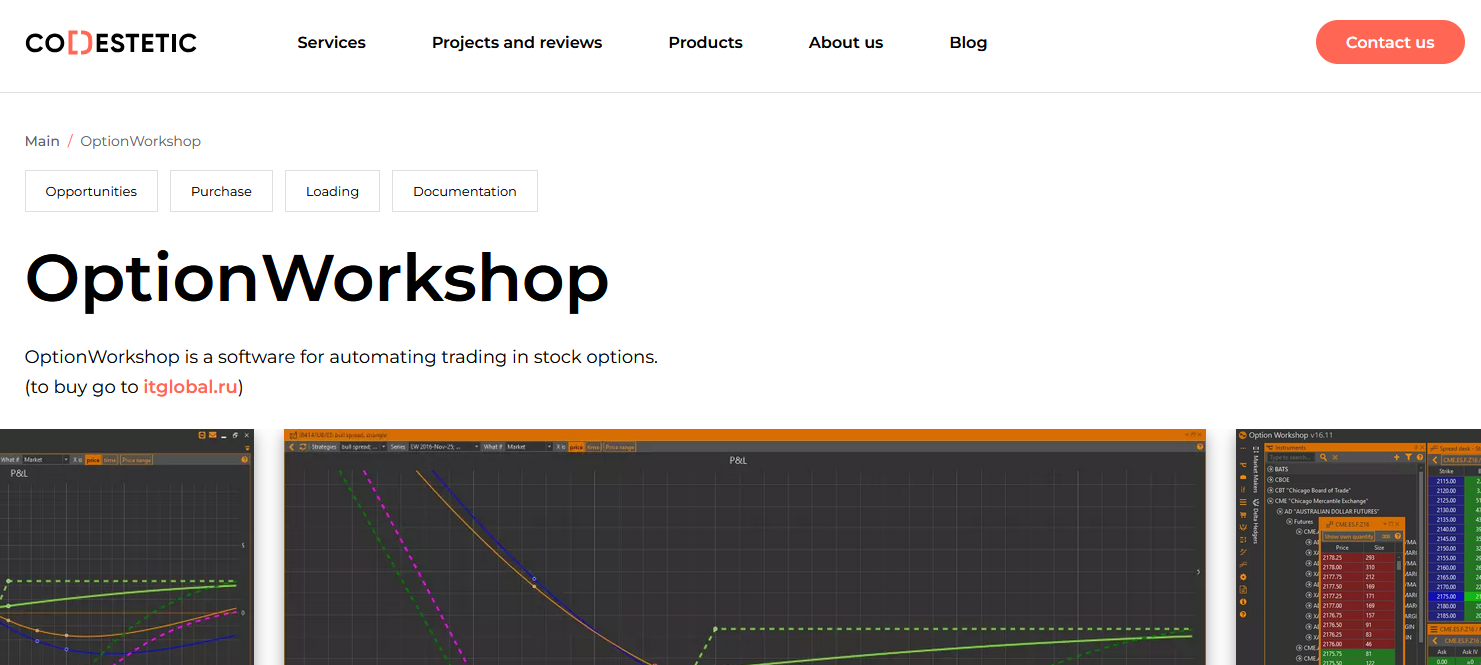Screen dimensions: 1481x665
Task: Click the sentence about automating trading
Action: pyautogui.click(x=341, y=357)
